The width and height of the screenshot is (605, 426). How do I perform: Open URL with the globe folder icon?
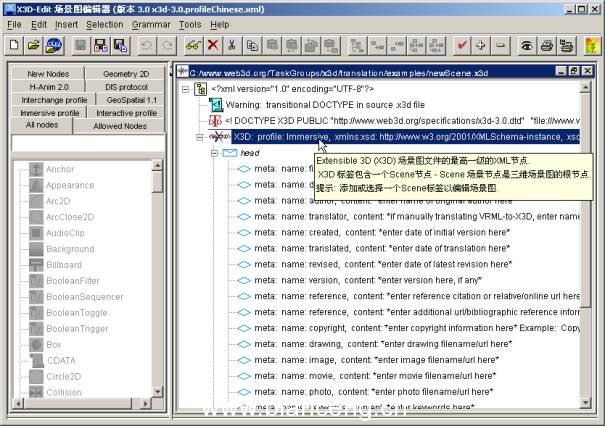[54, 46]
